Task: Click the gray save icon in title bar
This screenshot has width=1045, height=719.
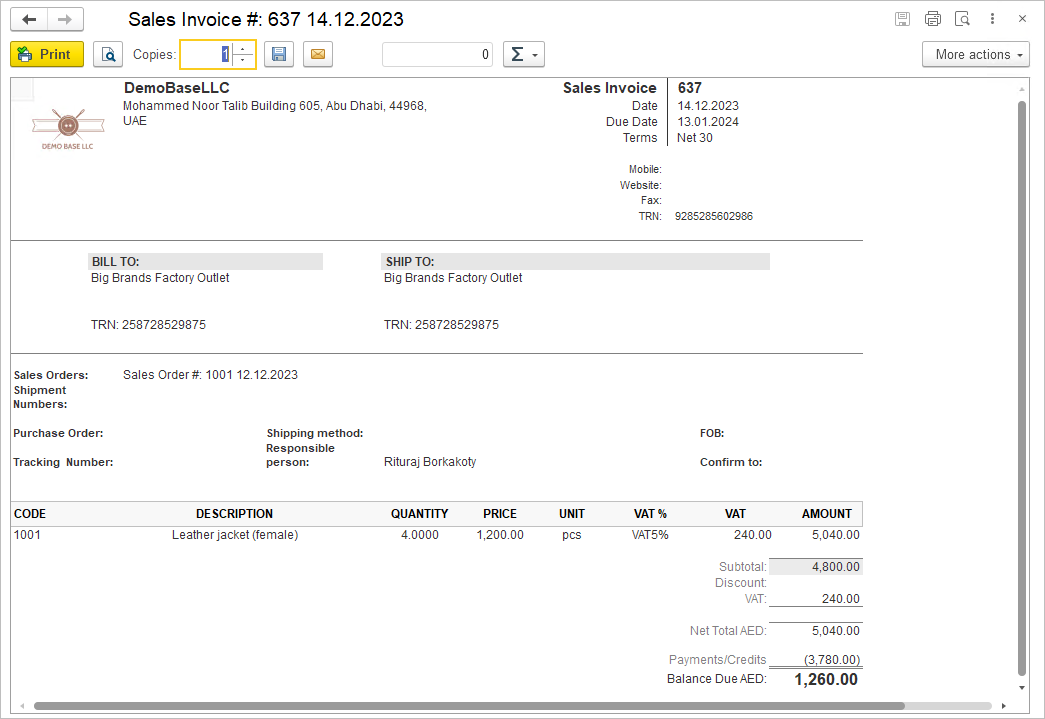Action: pyautogui.click(x=903, y=19)
